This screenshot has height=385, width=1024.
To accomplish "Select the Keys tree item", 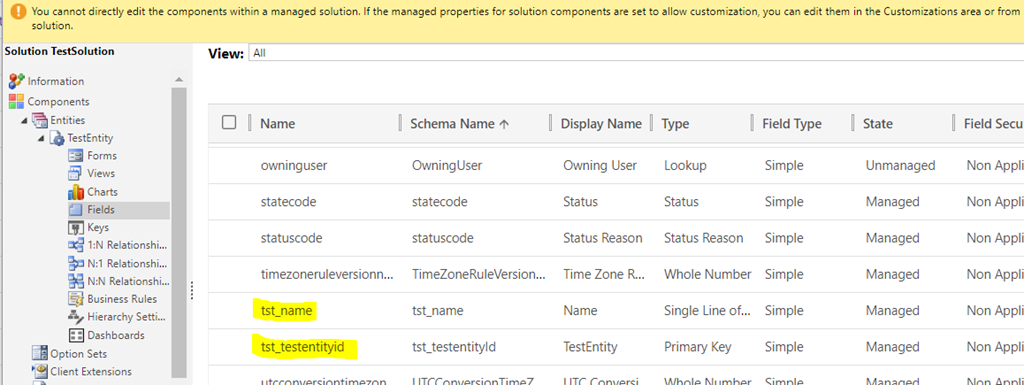I will (98, 228).
